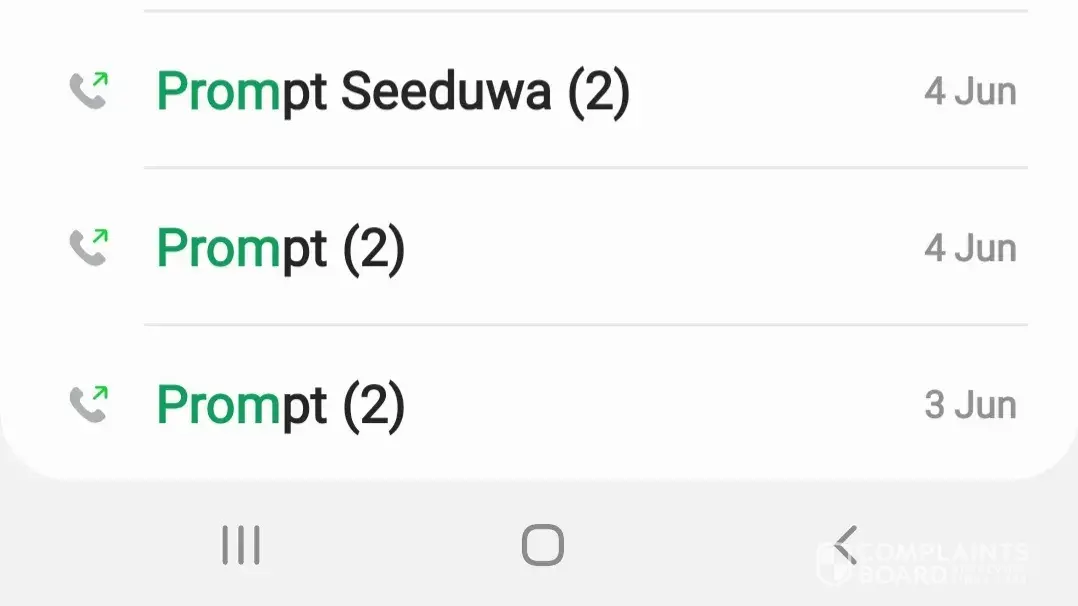Image resolution: width=1078 pixels, height=606 pixels.
Task: Click the word Seeduwa in the first entry
Action: (x=446, y=92)
